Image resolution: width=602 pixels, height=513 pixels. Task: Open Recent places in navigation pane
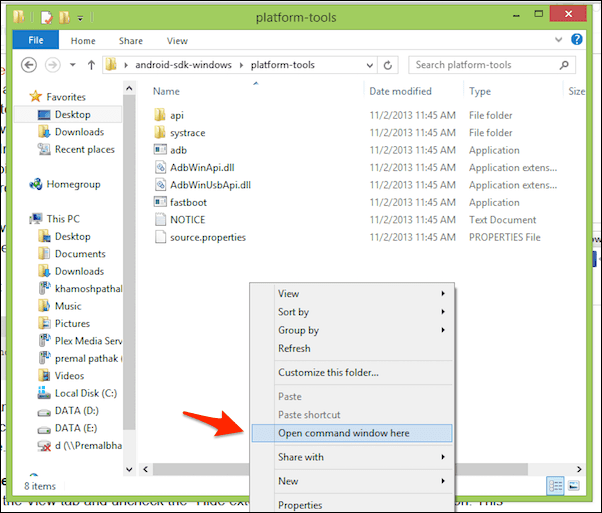[84, 149]
